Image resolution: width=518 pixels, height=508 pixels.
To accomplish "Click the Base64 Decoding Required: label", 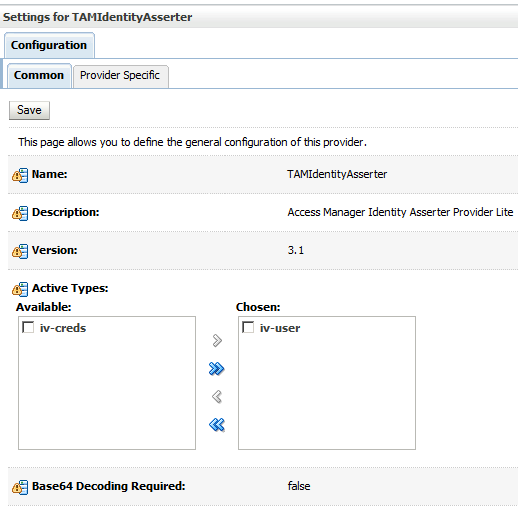I will [109, 486].
